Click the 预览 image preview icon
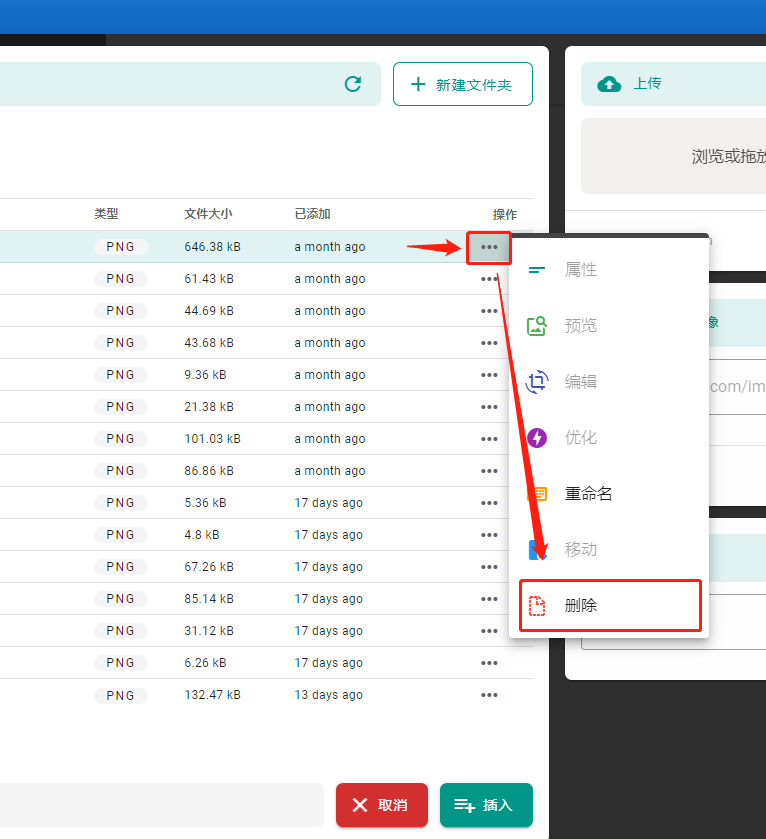The width and height of the screenshot is (766, 839). tap(537, 326)
